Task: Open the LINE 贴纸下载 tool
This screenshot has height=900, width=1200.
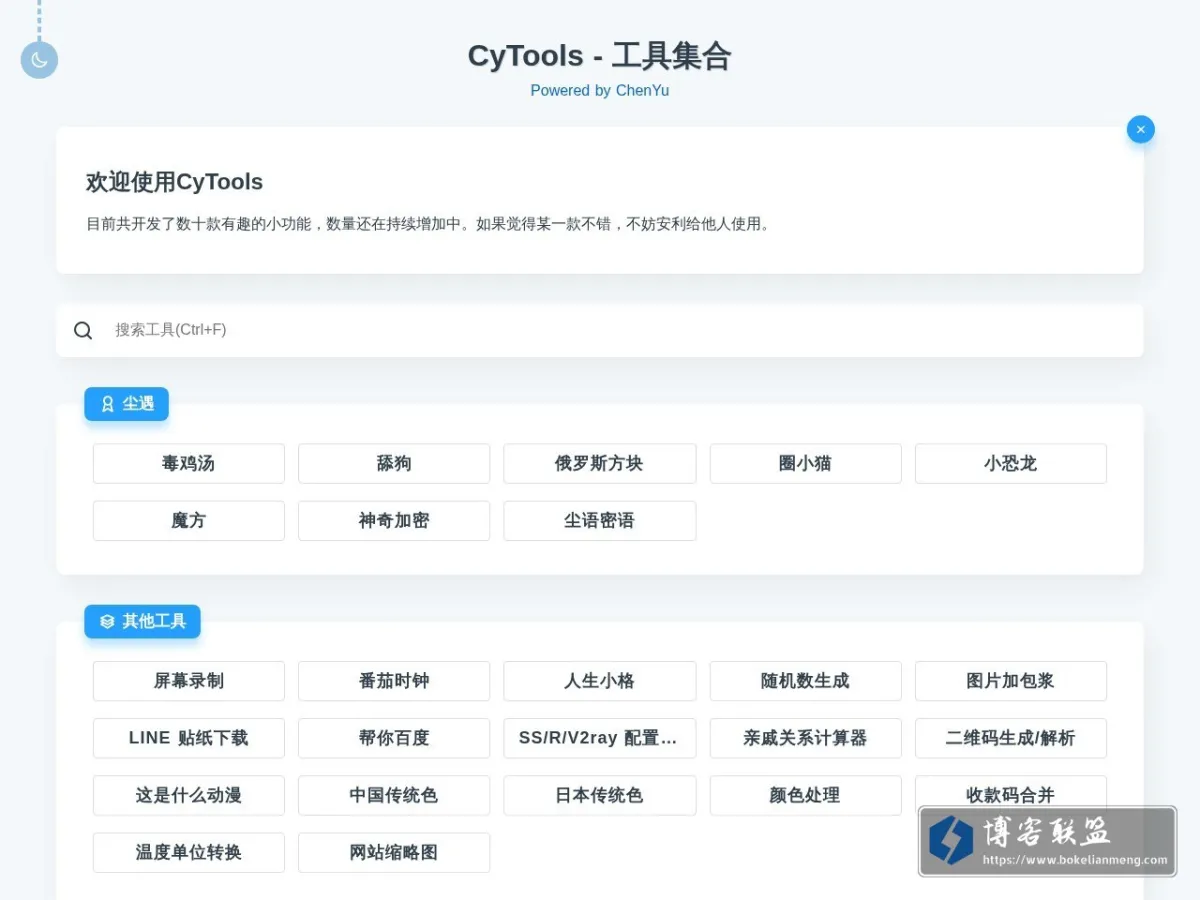Action: [189, 738]
